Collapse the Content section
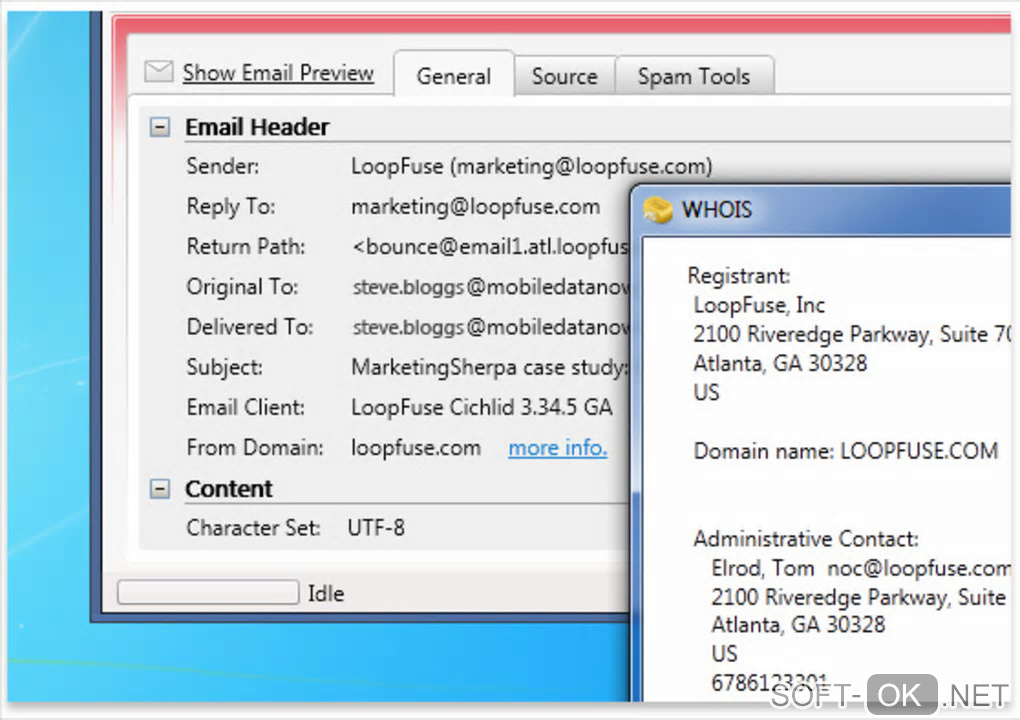The height and width of the screenshot is (720, 1020). [160, 488]
